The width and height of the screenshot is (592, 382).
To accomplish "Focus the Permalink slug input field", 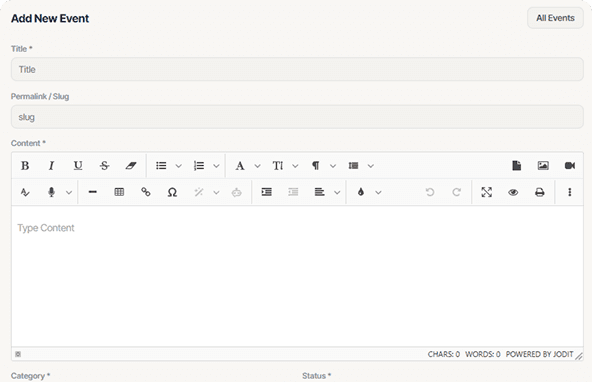I will tap(297, 117).
